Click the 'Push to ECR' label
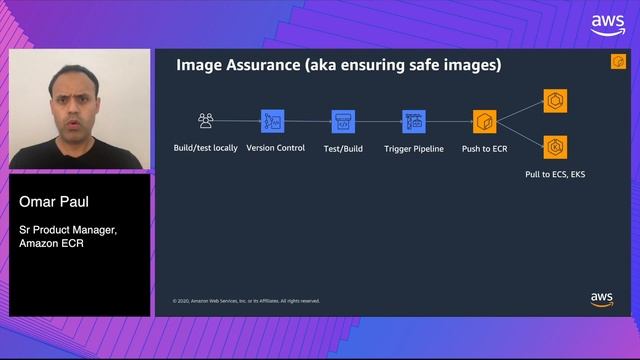This screenshot has height=360, width=640. click(x=484, y=149)
